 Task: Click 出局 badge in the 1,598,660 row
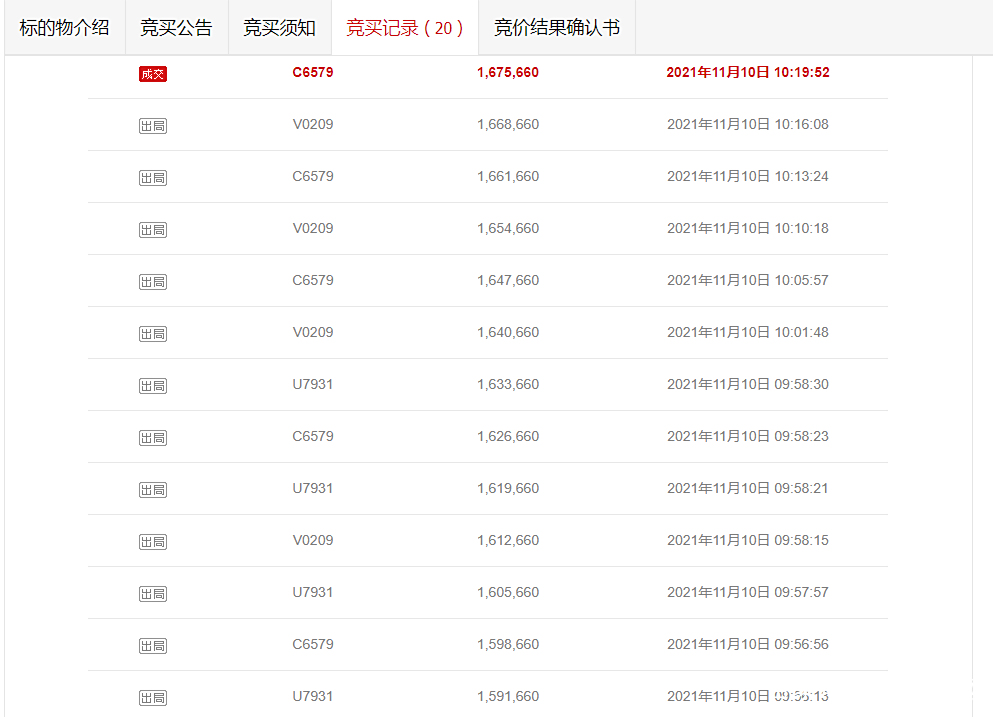[x=153, y=645]
